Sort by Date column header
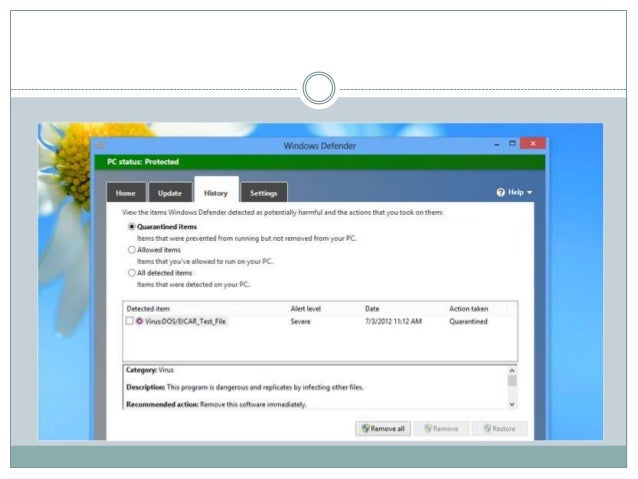This screenshot has width=638, height=479. click(372, 308)
